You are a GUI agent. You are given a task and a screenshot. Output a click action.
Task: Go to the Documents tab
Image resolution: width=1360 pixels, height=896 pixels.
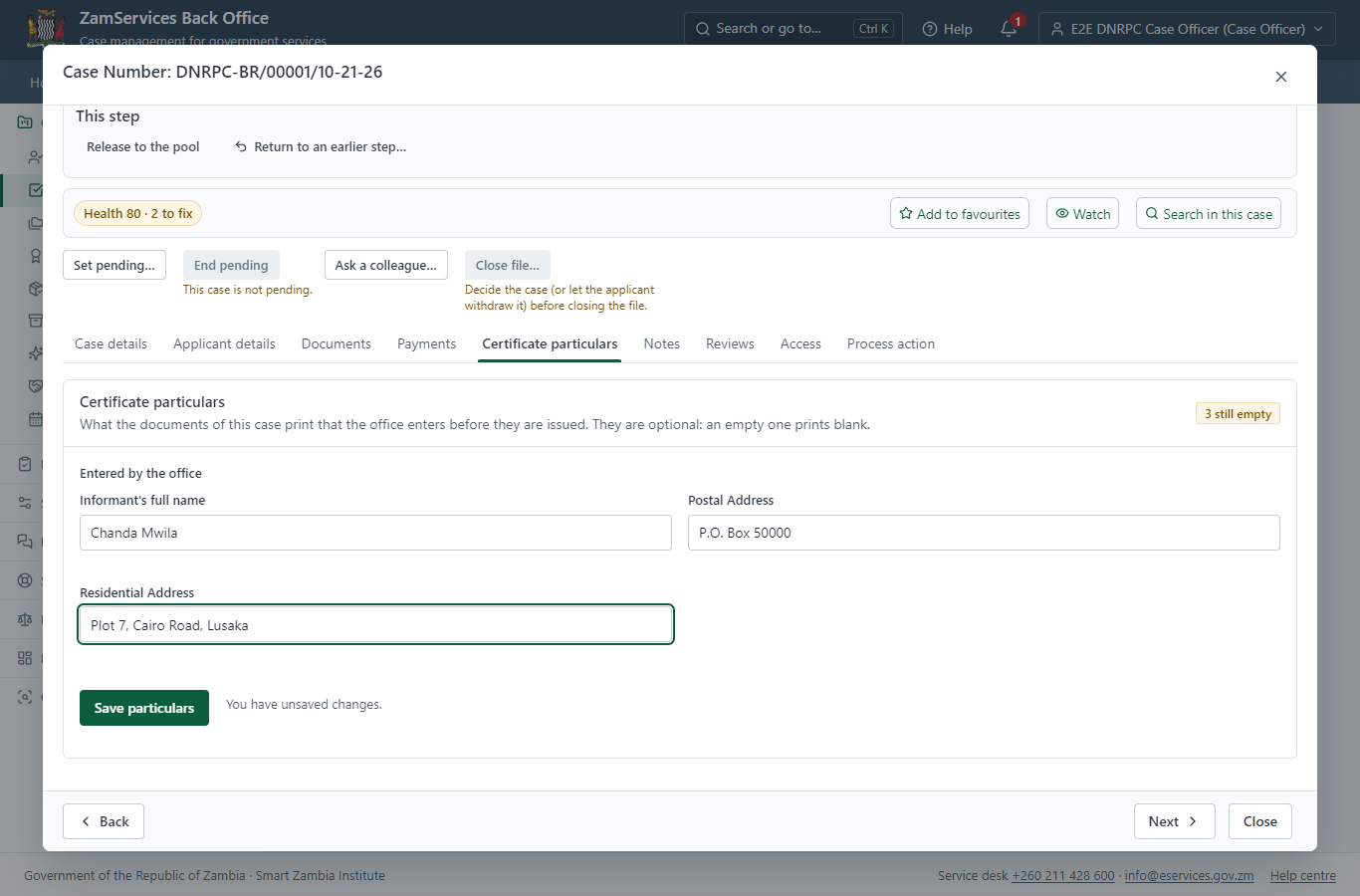[337, 343]
